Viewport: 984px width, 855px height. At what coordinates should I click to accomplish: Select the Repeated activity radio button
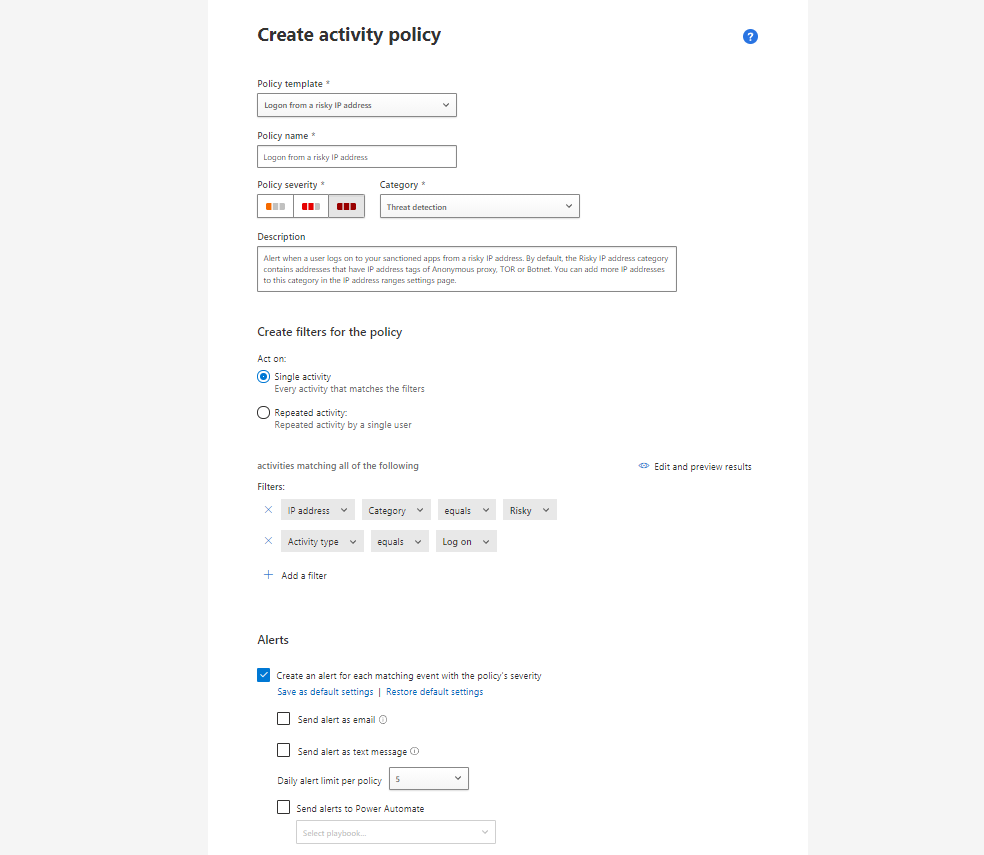[264, 412]
